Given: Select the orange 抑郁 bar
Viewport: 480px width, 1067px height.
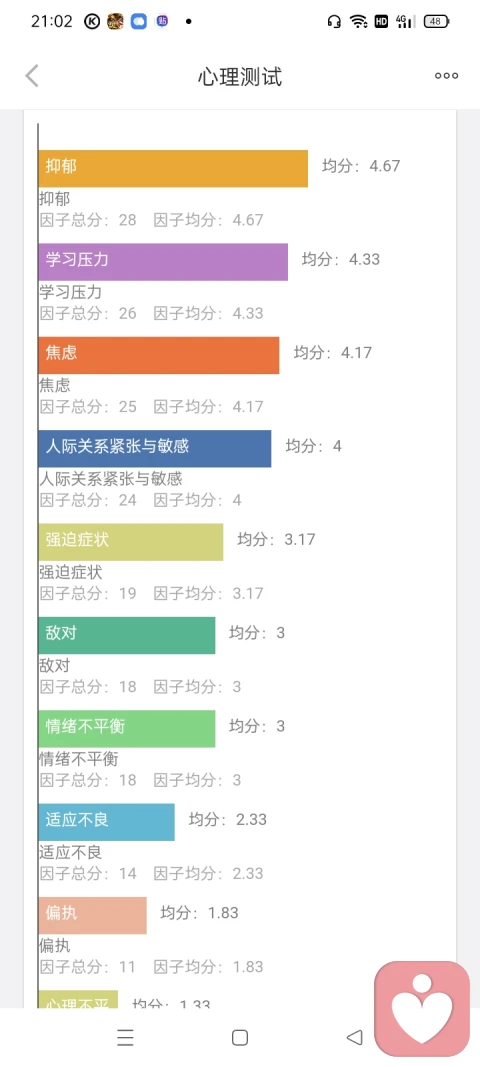Looking at the screenshot, I should (x=173, y=168).
